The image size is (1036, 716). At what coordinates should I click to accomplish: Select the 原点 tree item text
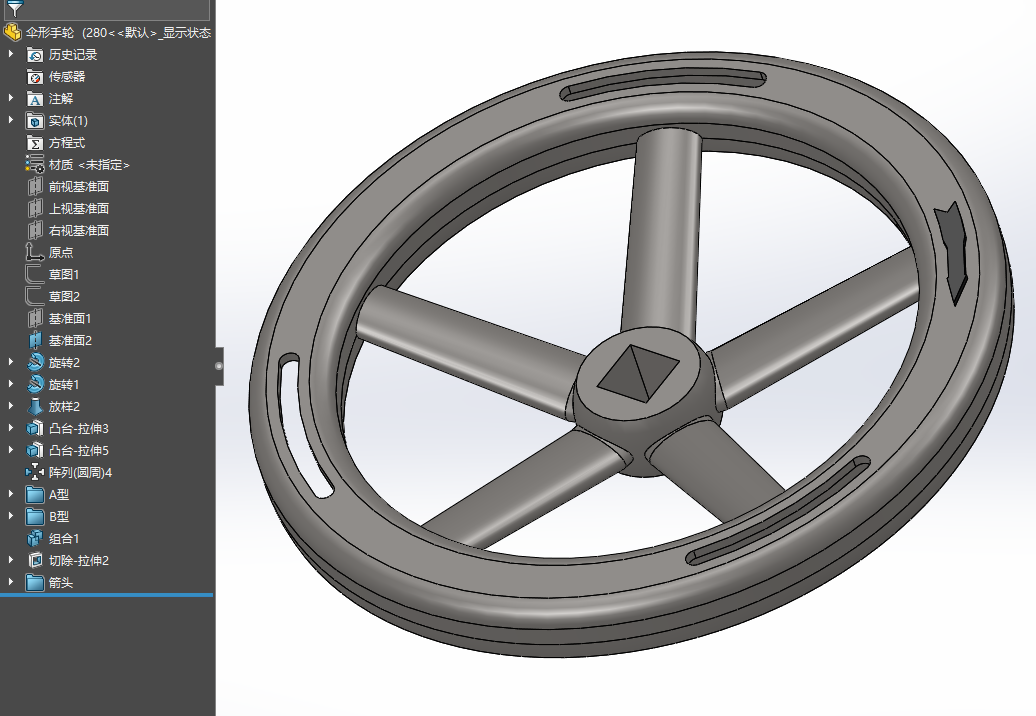[61, 252]
